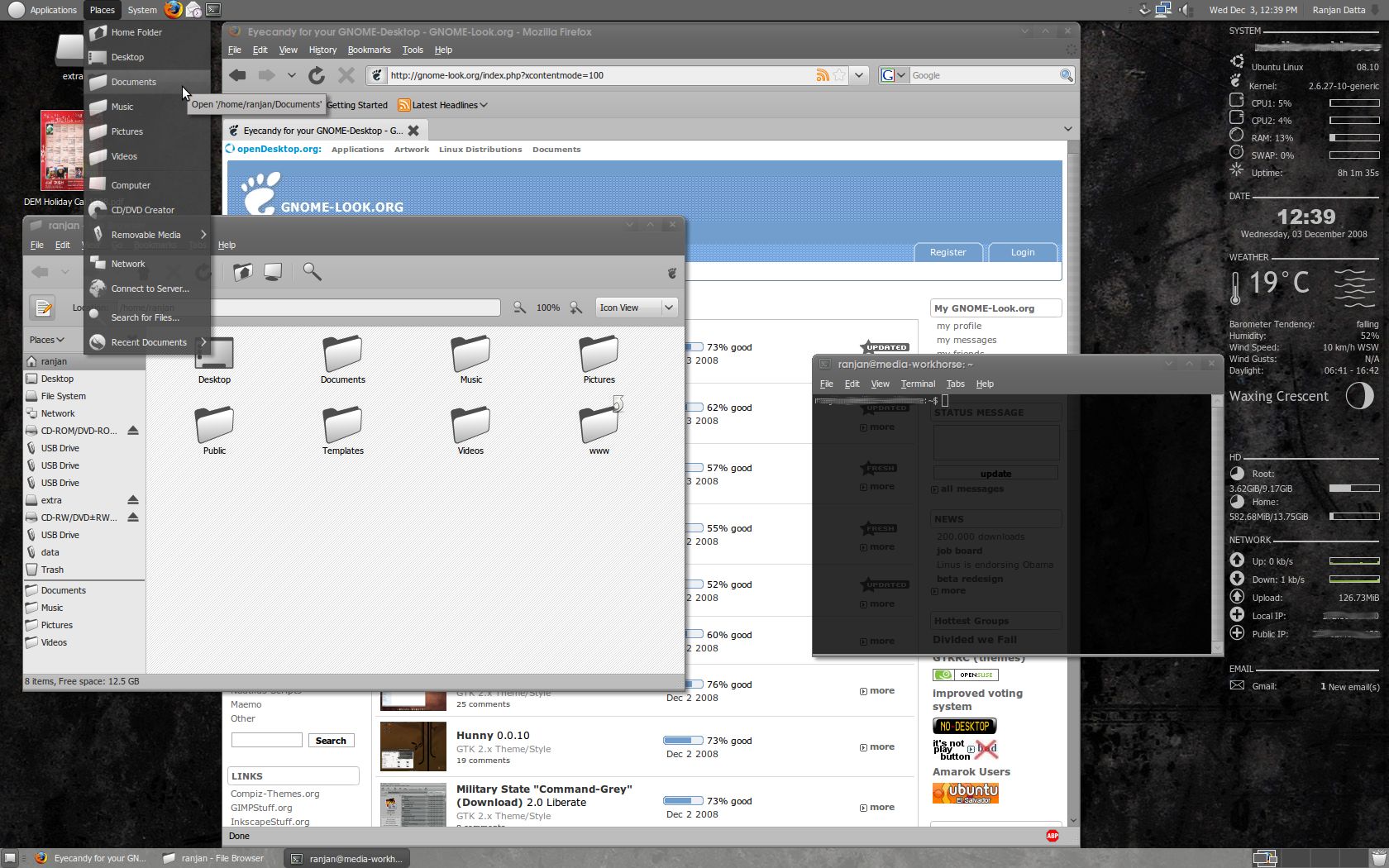Select Documents in Places menu
Image resolution: width=1389 pixels, height=868 pixels.
(147, 82)
